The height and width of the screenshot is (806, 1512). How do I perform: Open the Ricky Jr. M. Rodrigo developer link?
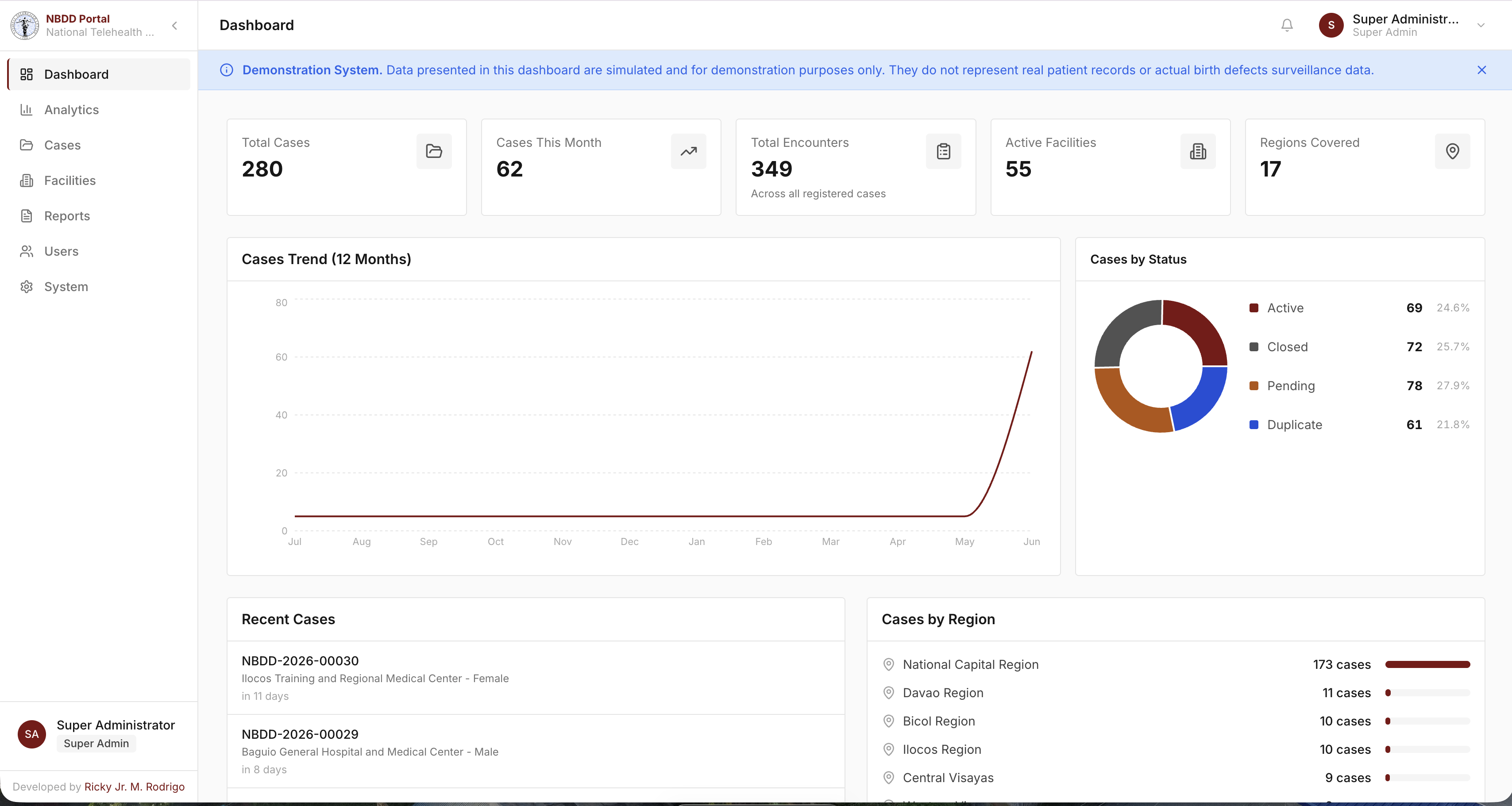point(135,787)
